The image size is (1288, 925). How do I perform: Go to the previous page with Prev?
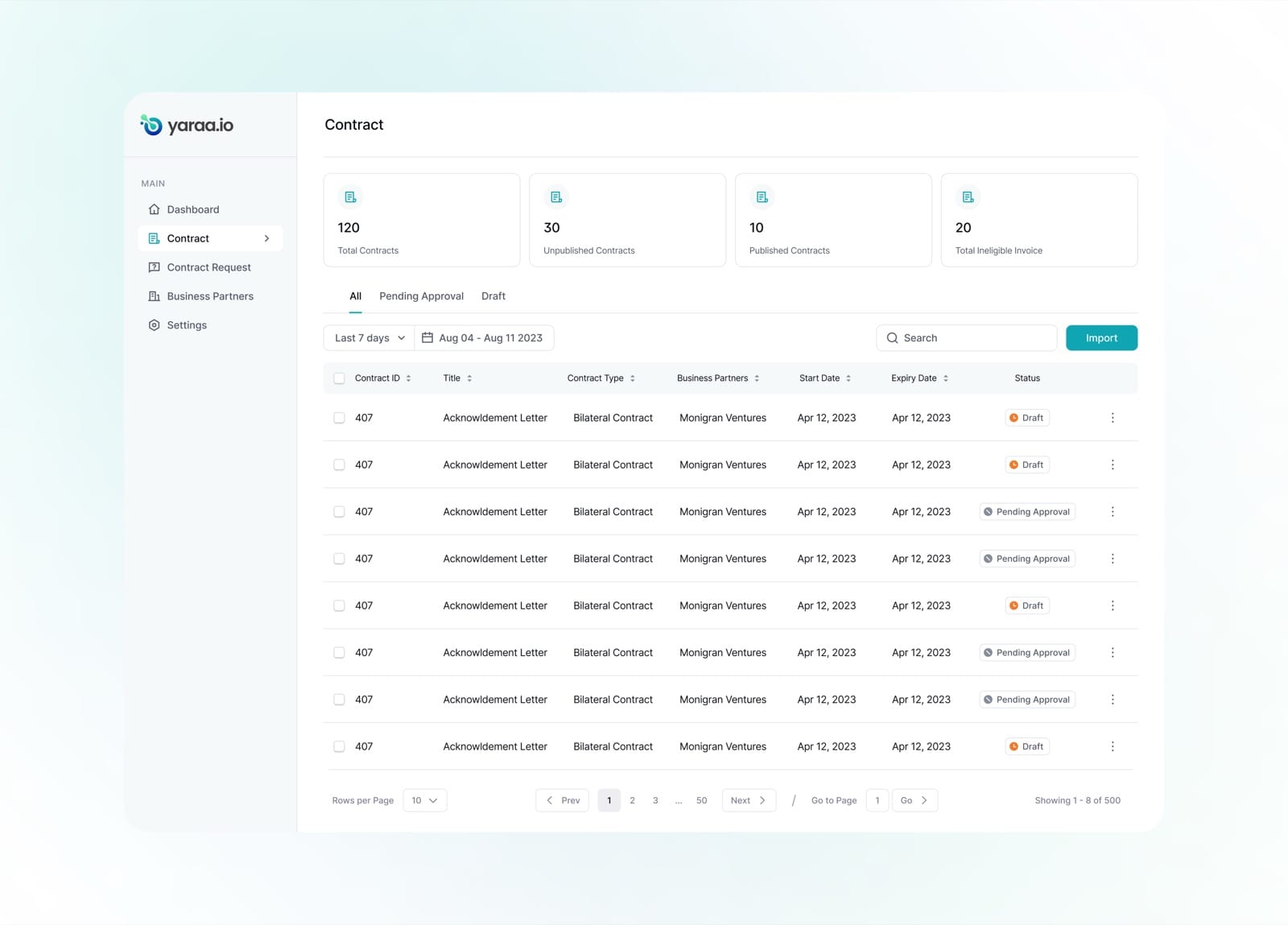coord(563,800)
